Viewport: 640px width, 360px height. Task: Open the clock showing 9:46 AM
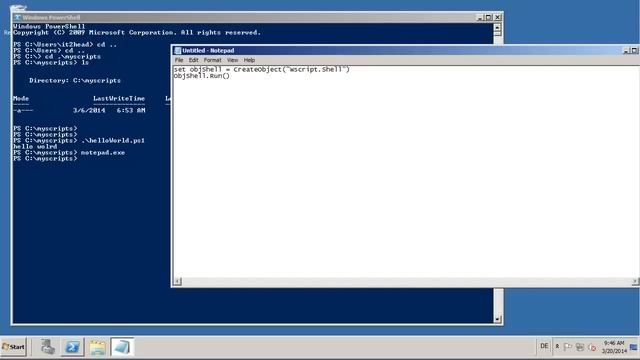tap(614, 347)
